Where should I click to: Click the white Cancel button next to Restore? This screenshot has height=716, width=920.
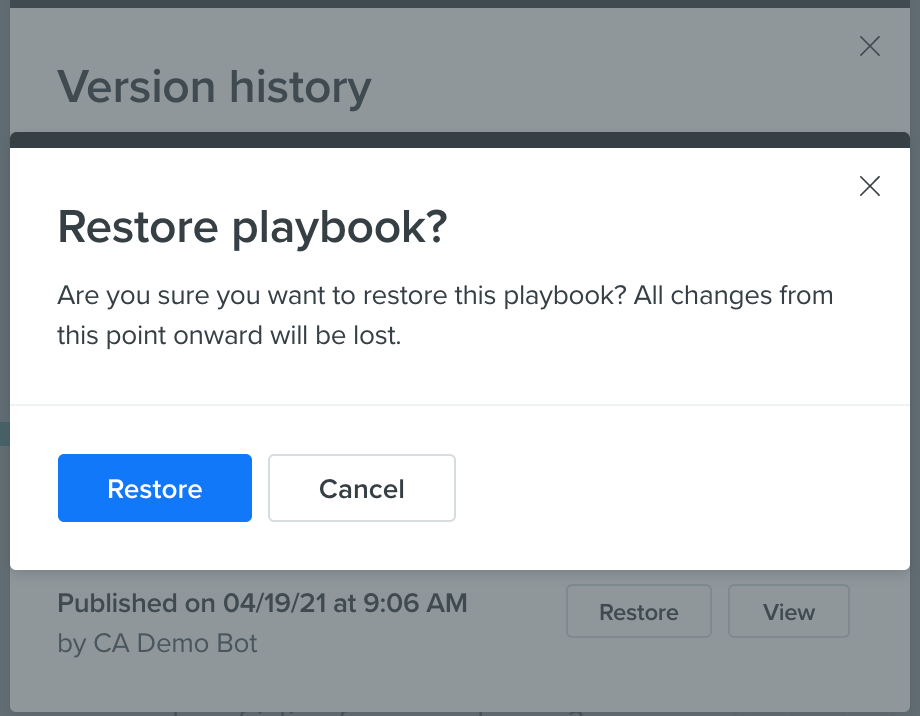[361, 488]
